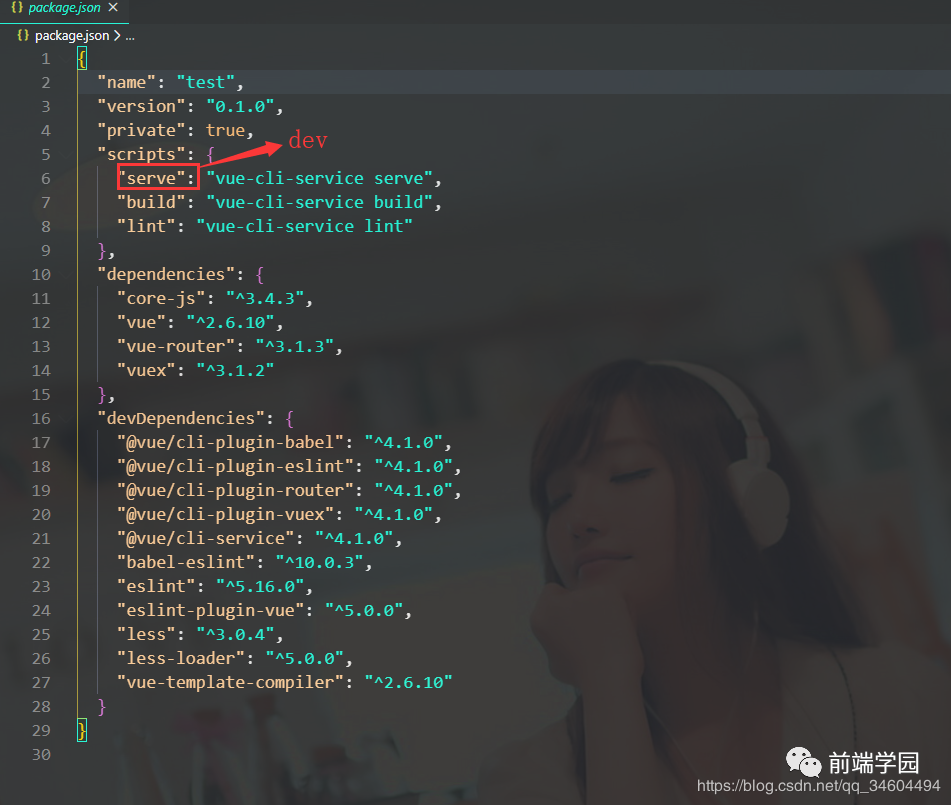Click the red "dev" annotation label
Screen dimensions: 951x805
pos(308,141)
